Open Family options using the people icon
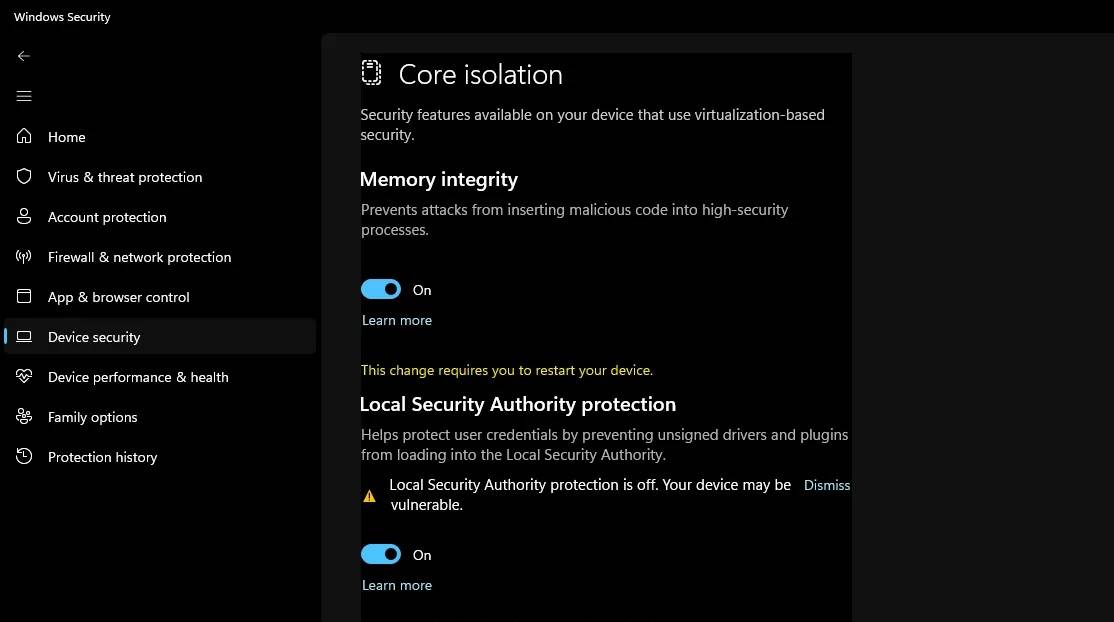This screenshot has width=1114, height=622. [x=23, y=416]
